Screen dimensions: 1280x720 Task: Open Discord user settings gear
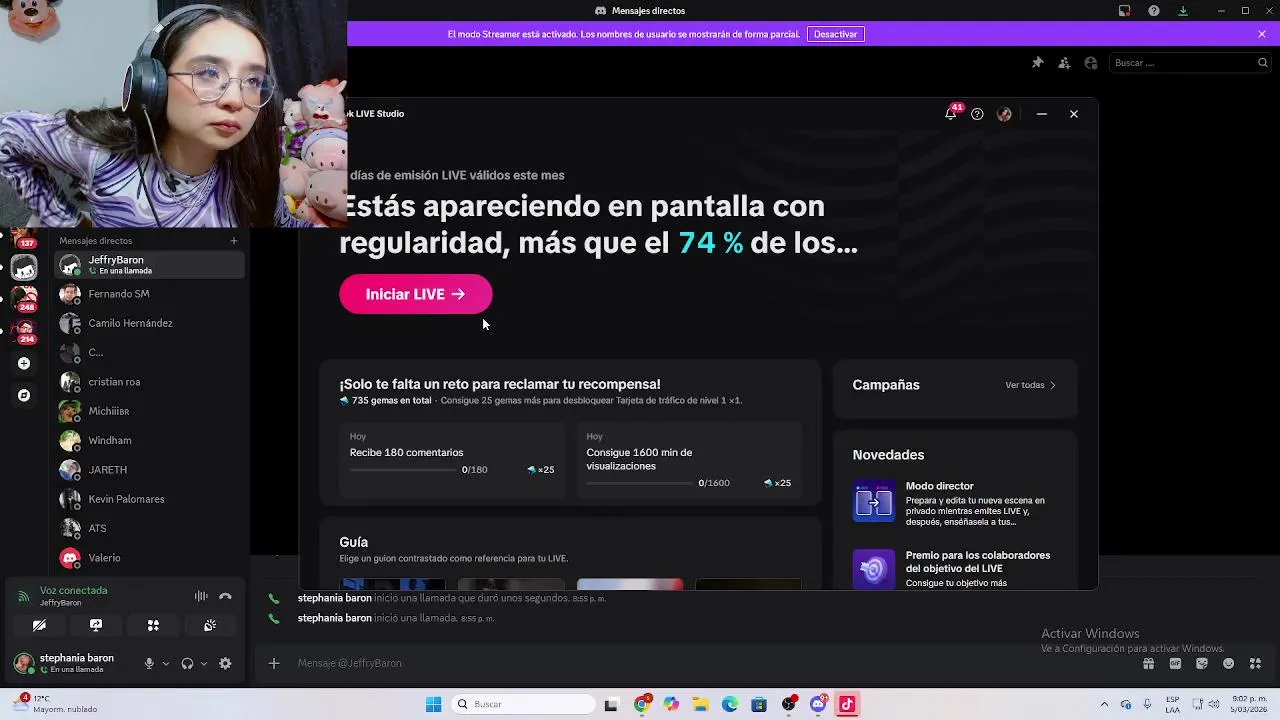225,663
